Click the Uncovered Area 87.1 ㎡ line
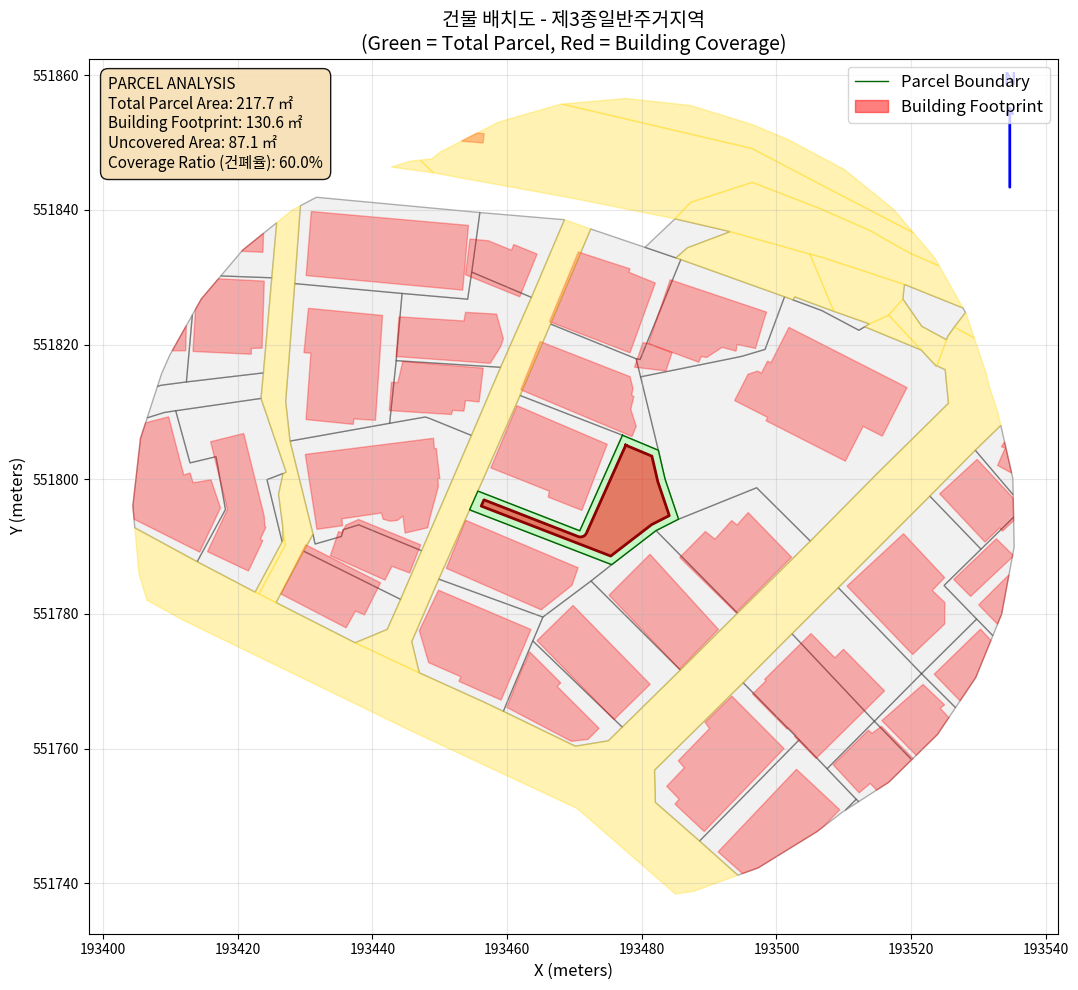 tap(192, 142)
